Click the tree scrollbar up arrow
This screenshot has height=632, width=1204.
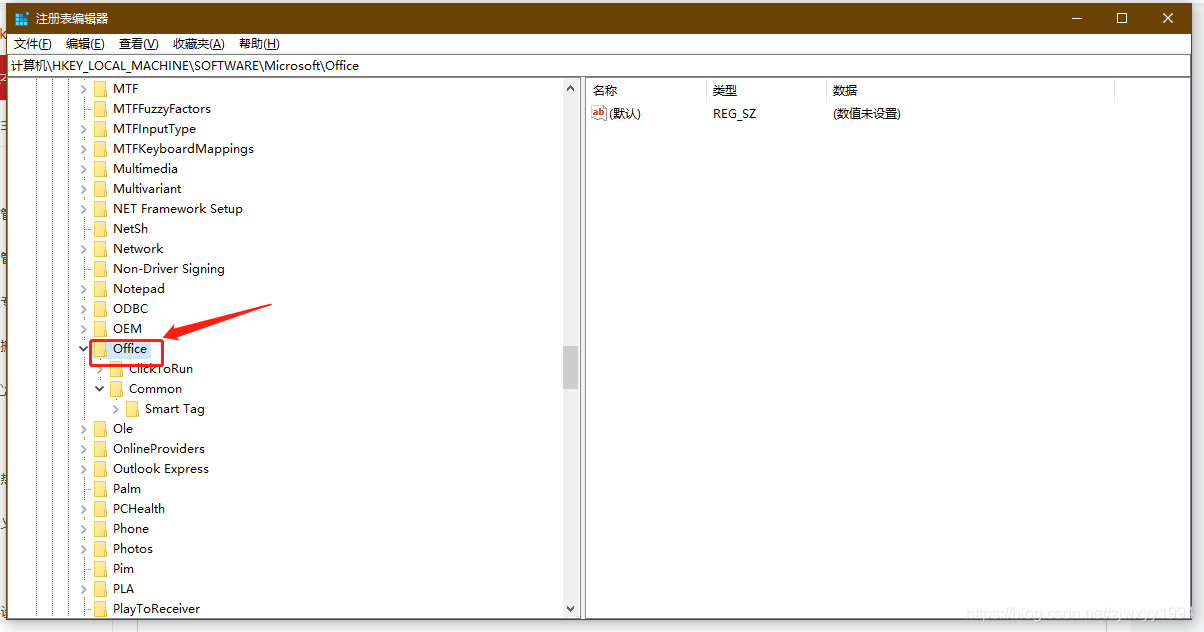[x=570, y=88]
